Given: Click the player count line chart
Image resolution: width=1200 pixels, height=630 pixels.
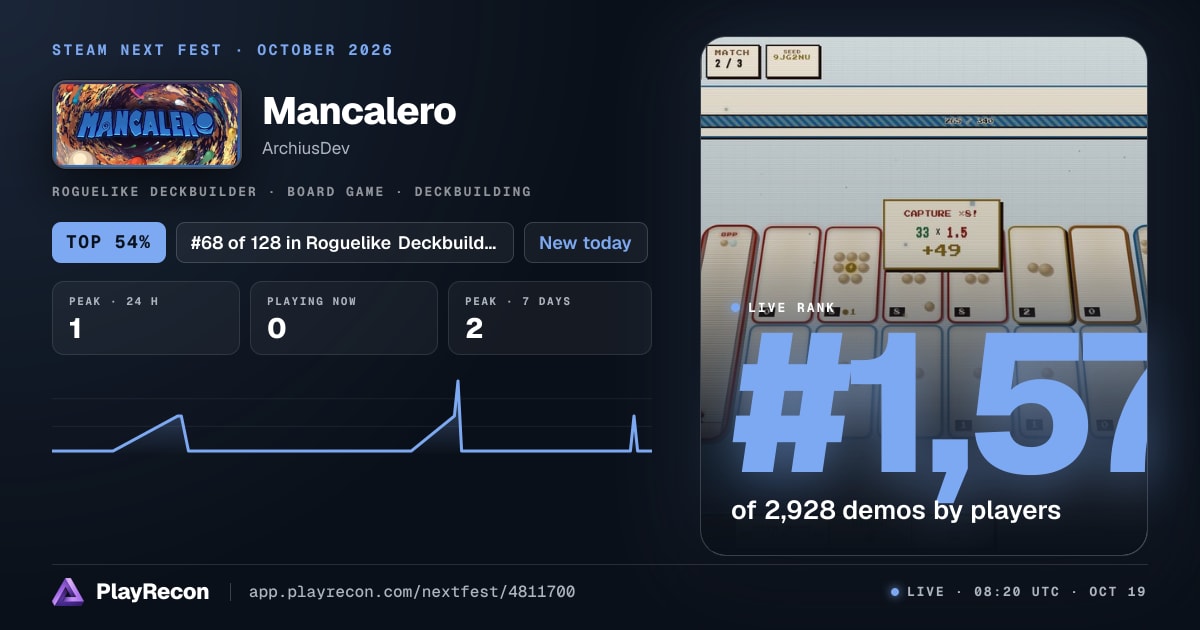Looking at the screenshot, I should 352,418.
